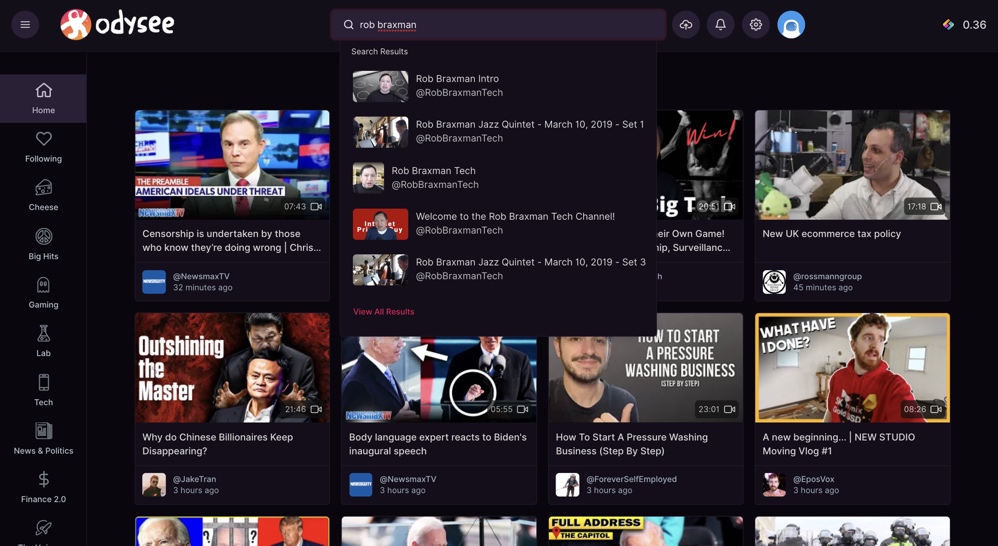Open Body language expert reacts title
998x546 pixels.
click(x=438, y=444)
